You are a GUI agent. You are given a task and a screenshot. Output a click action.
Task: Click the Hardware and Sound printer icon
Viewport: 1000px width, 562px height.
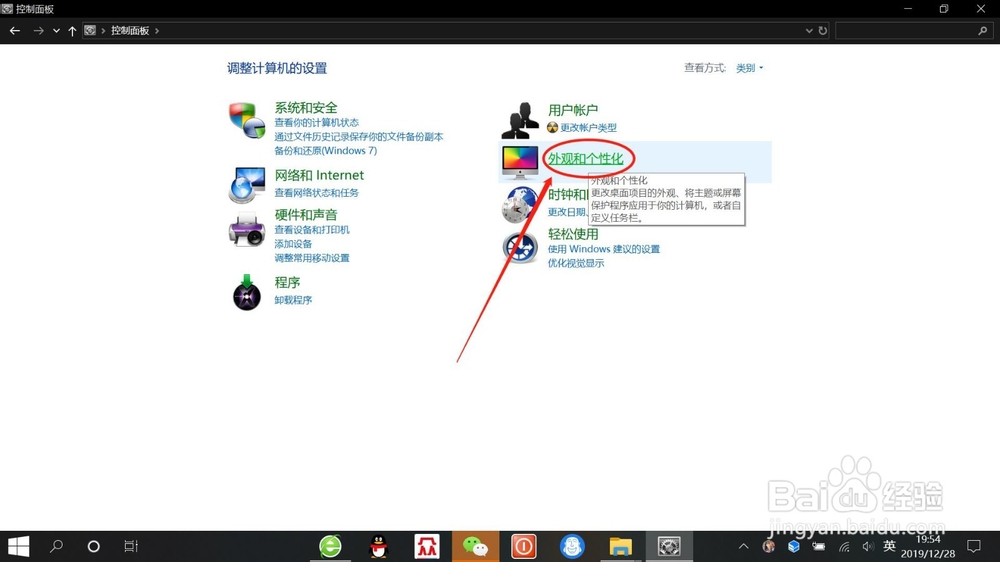(x=247, y=230)
